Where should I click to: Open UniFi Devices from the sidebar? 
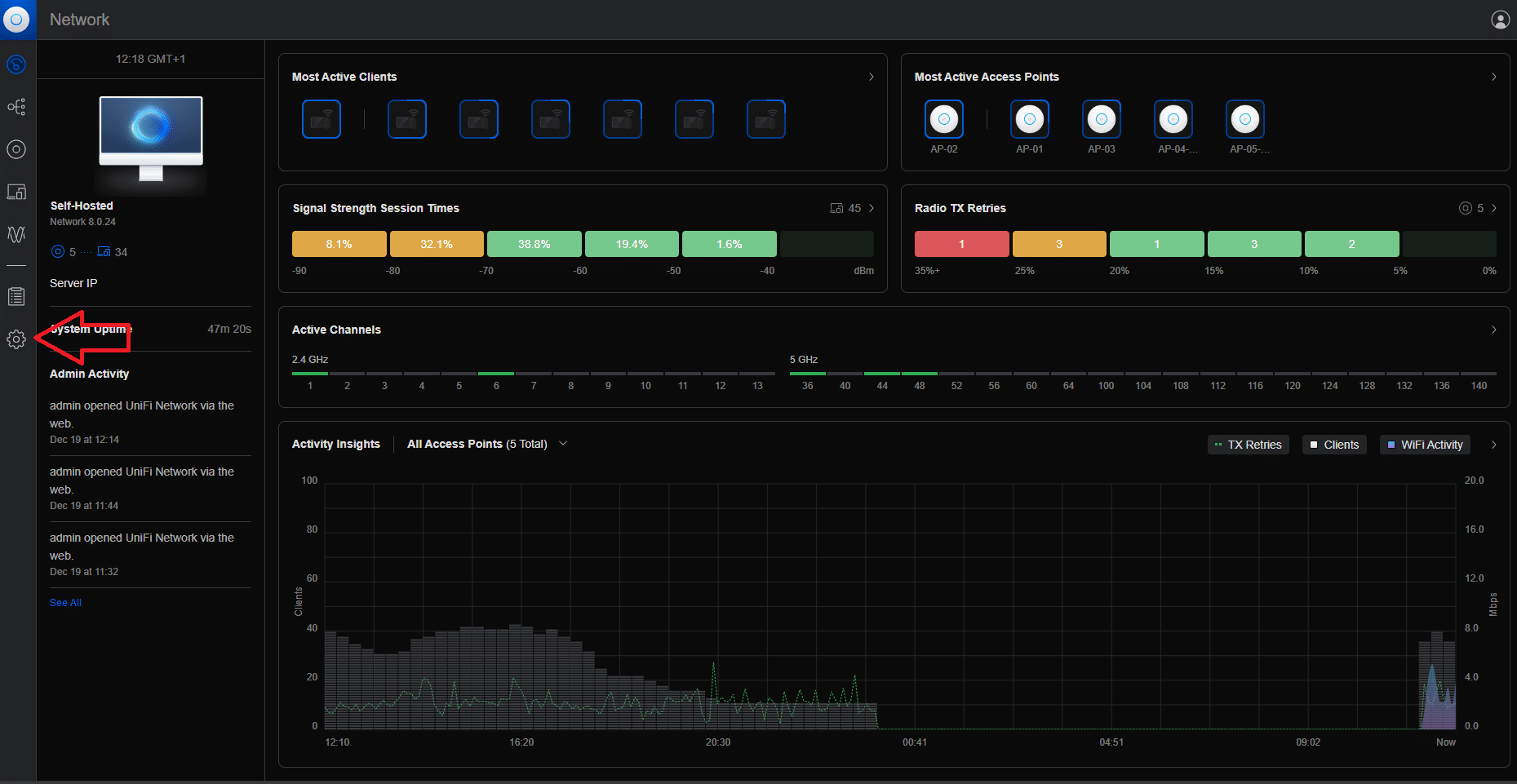[x=16, y=149]
